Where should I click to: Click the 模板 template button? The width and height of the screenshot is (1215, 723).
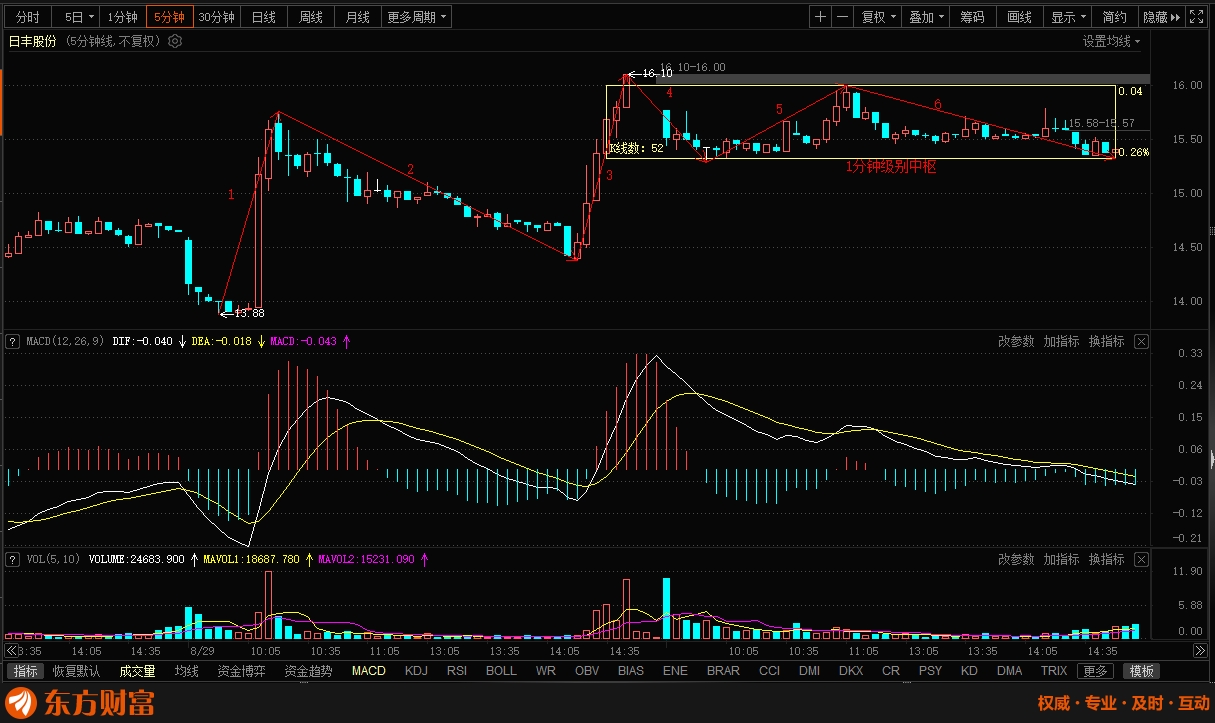click(x=1141, y=671)
